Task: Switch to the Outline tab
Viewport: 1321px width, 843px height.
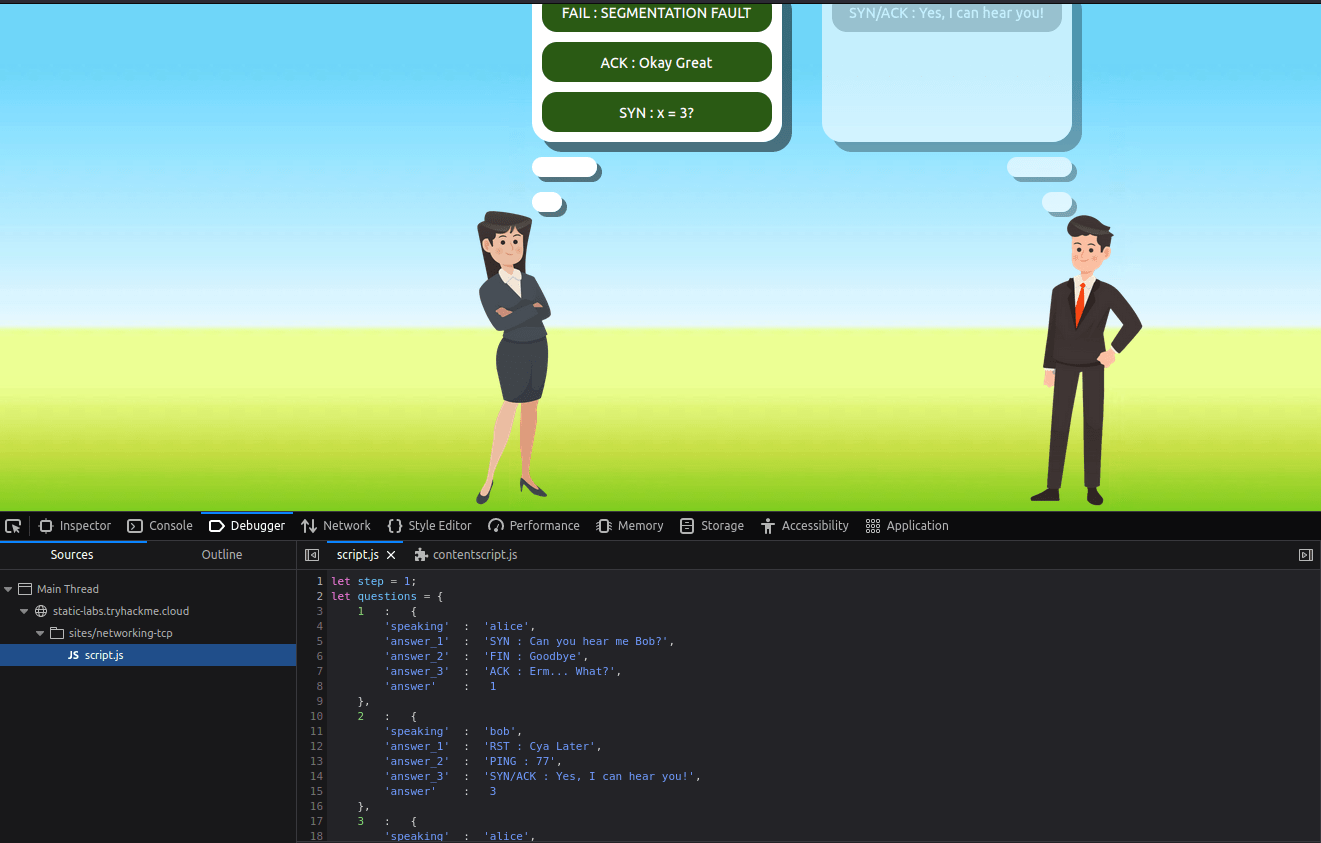Action: click(x=221, y=554)
